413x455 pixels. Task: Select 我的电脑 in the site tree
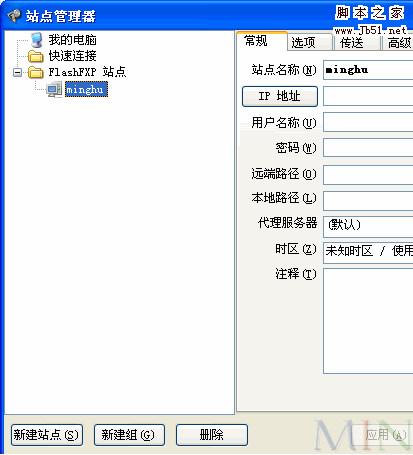(x=73, y=40)
